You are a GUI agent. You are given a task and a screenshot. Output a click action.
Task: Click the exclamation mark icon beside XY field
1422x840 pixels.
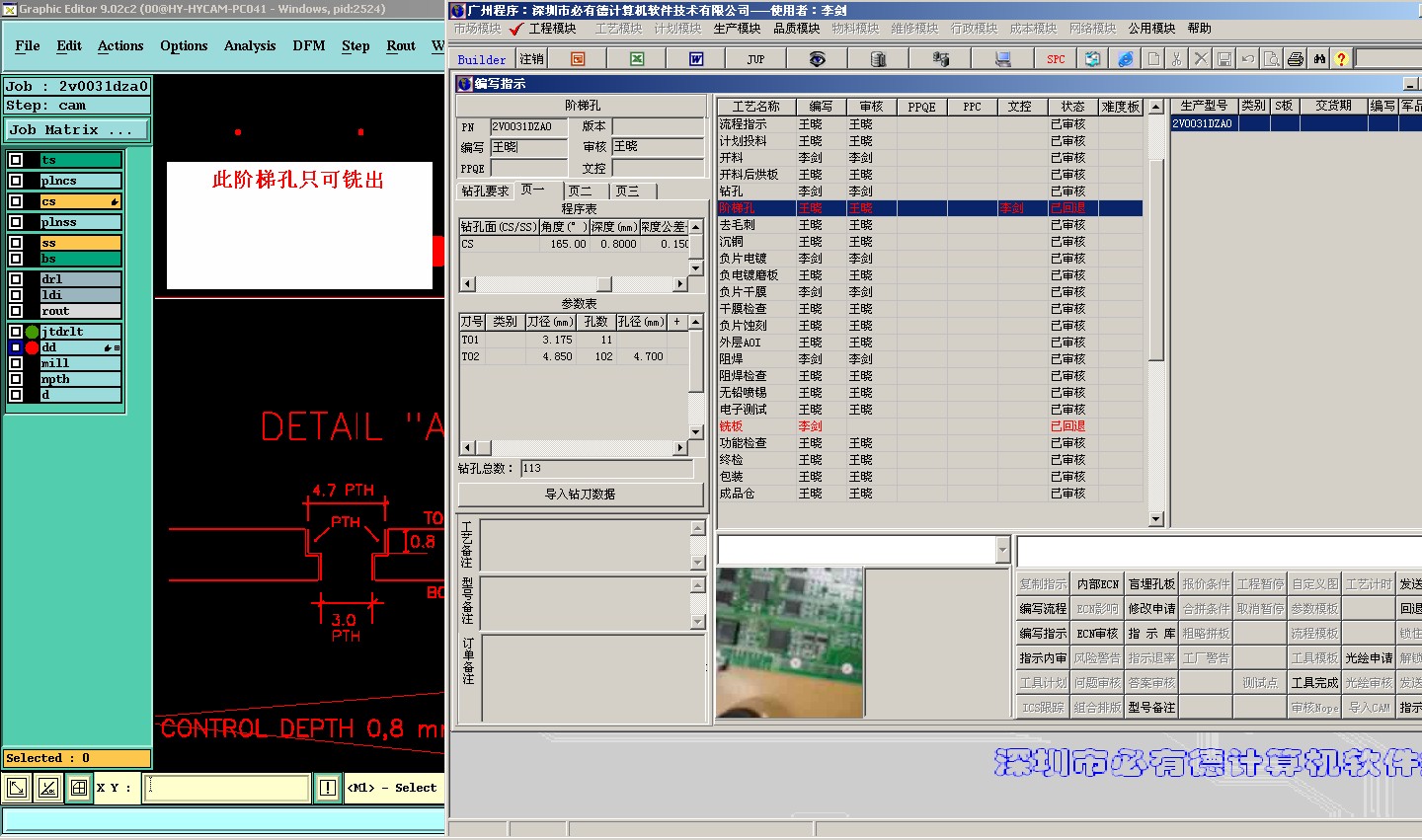[x=328, y=787]
